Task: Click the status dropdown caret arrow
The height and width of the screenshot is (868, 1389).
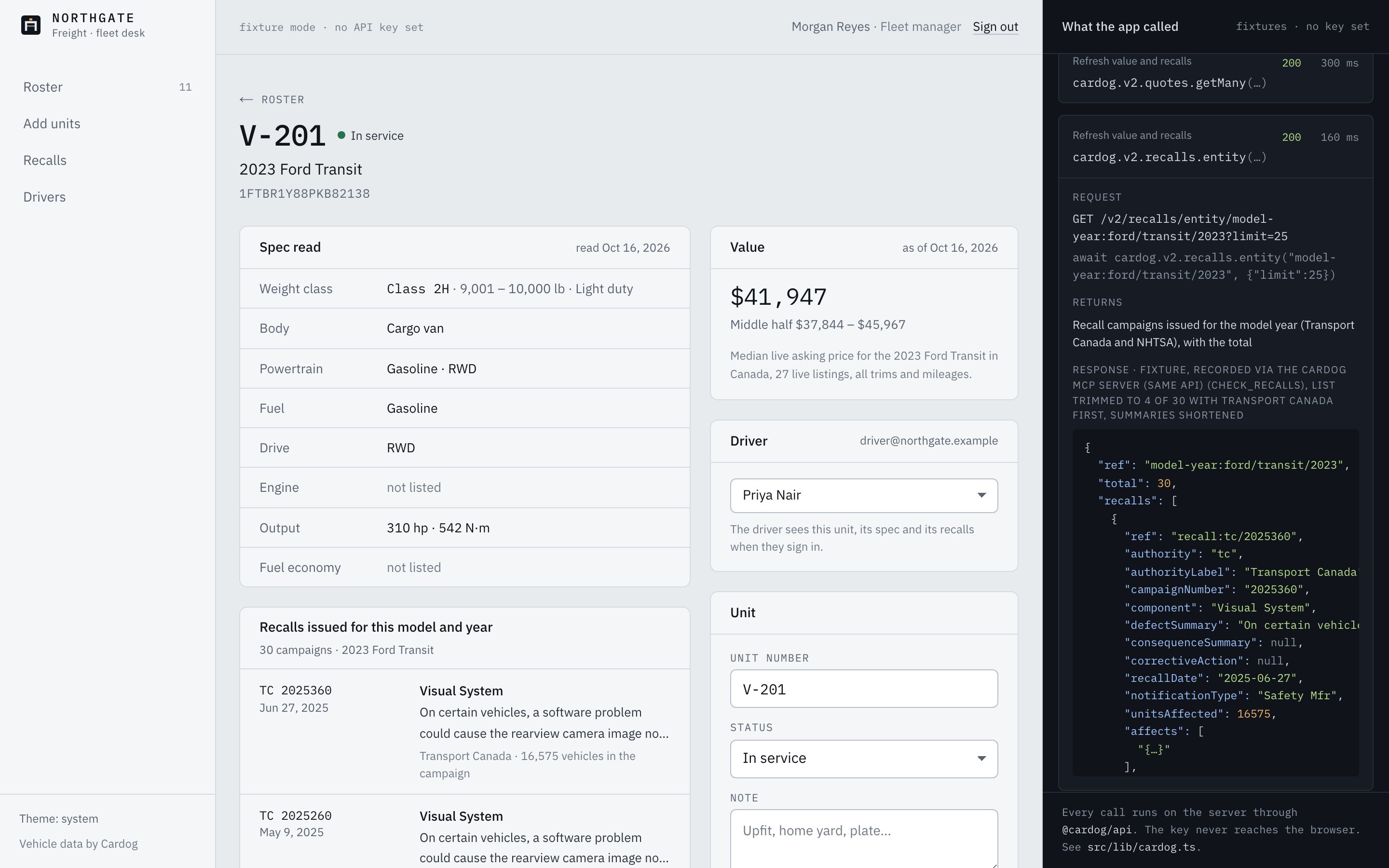Action: 981,759
